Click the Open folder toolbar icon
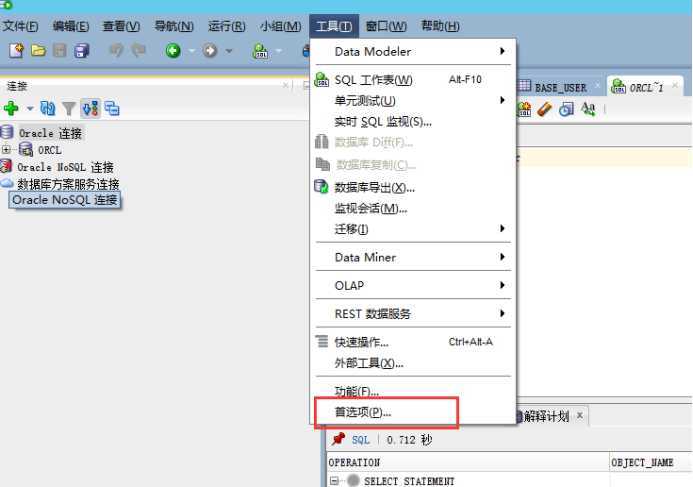 (x=38, y=50)
